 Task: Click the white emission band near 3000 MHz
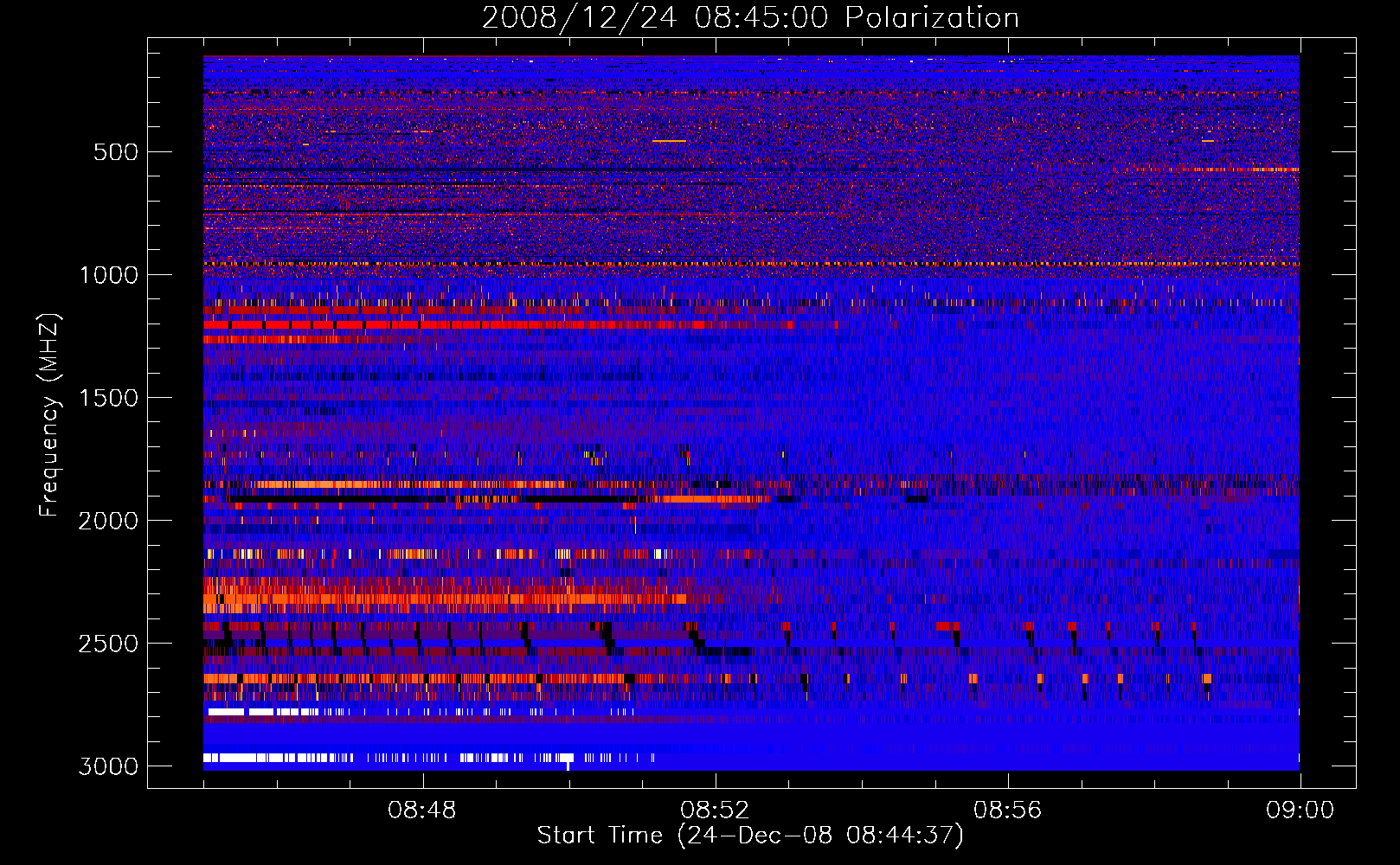click(429, 758)
